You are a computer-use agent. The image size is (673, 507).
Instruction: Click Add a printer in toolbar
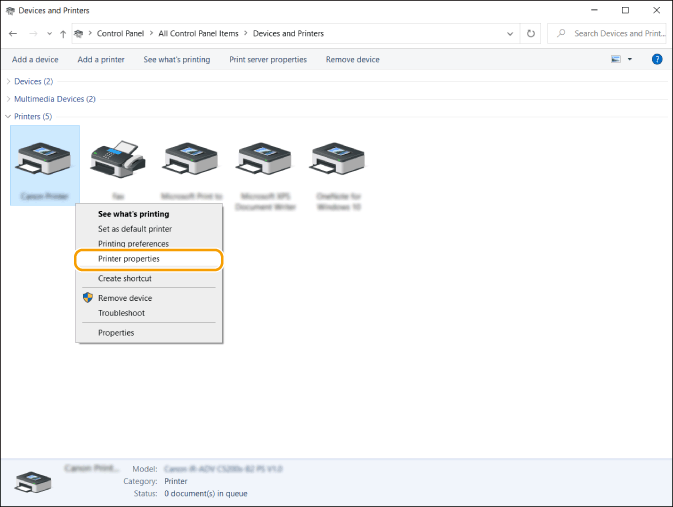101,59
